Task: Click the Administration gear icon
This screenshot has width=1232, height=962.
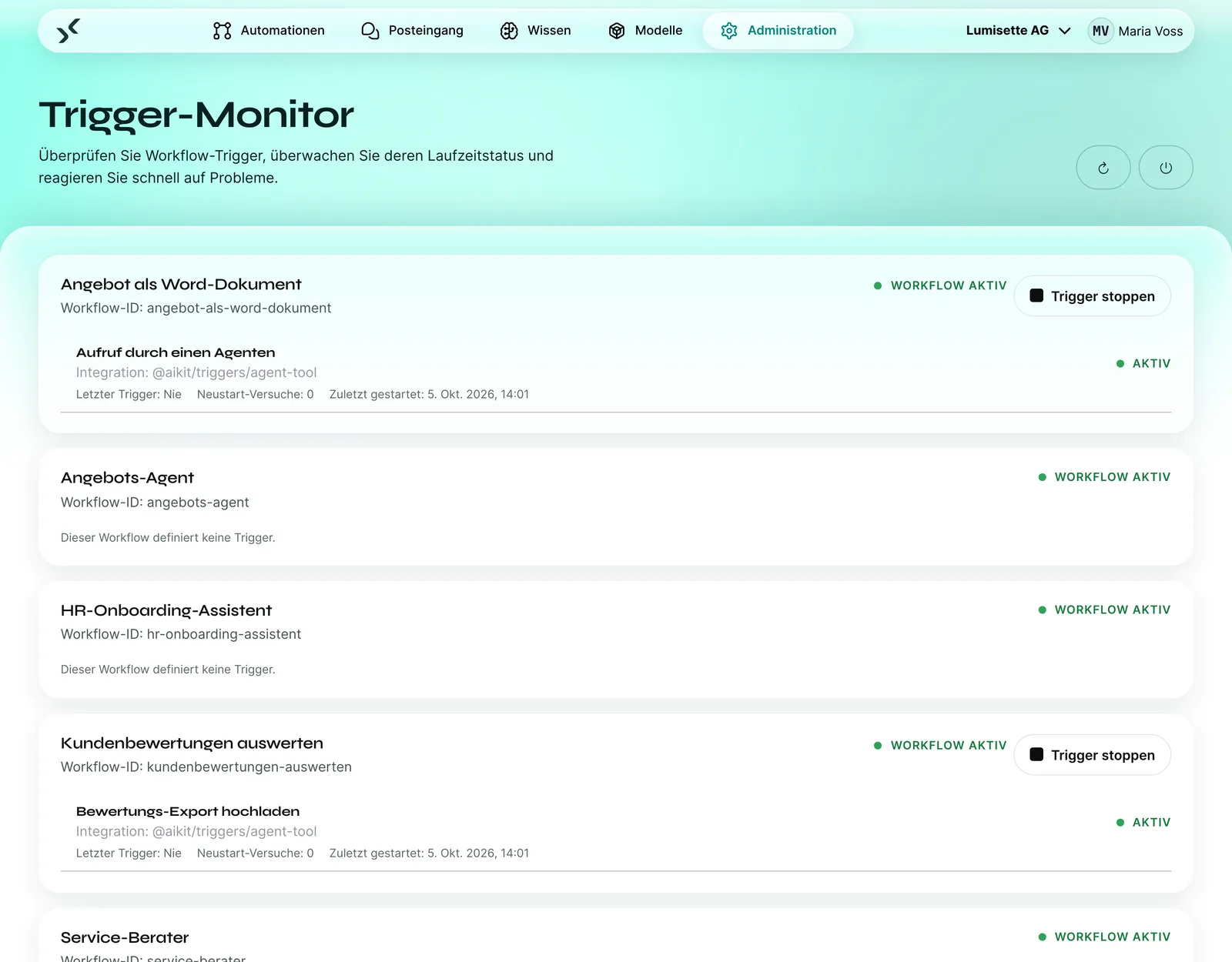Action: click(x=729, y=31)
